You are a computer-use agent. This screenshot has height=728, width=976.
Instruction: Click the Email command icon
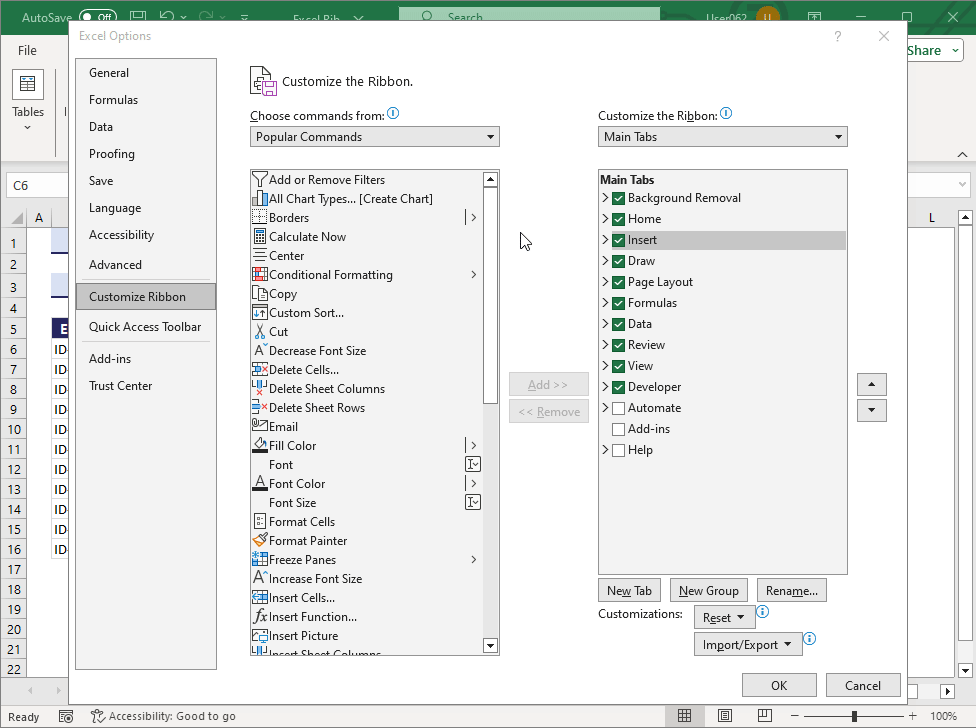coord(260,426)
